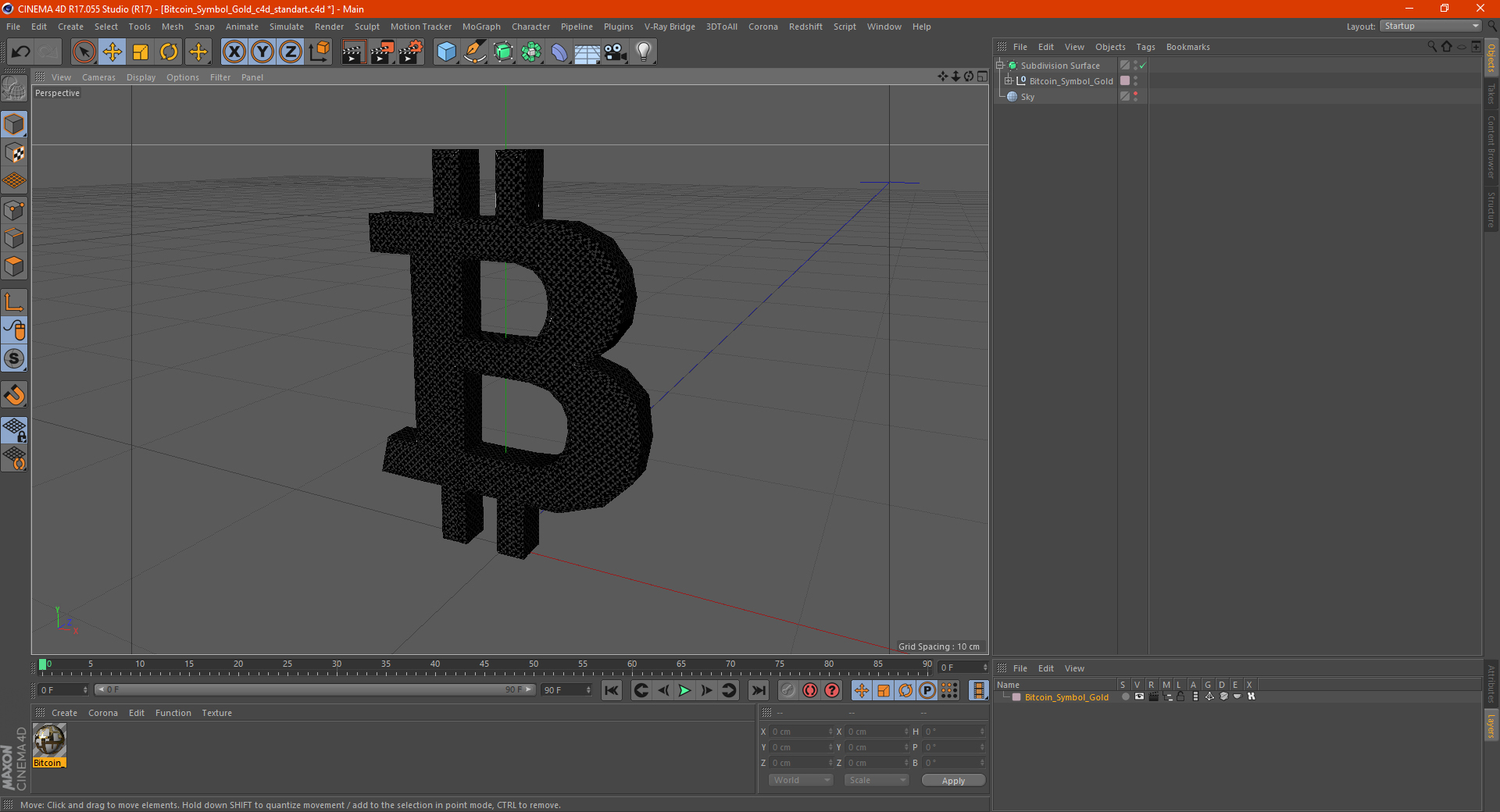Render current view with clapperboard icon

(x=353, y=52)
